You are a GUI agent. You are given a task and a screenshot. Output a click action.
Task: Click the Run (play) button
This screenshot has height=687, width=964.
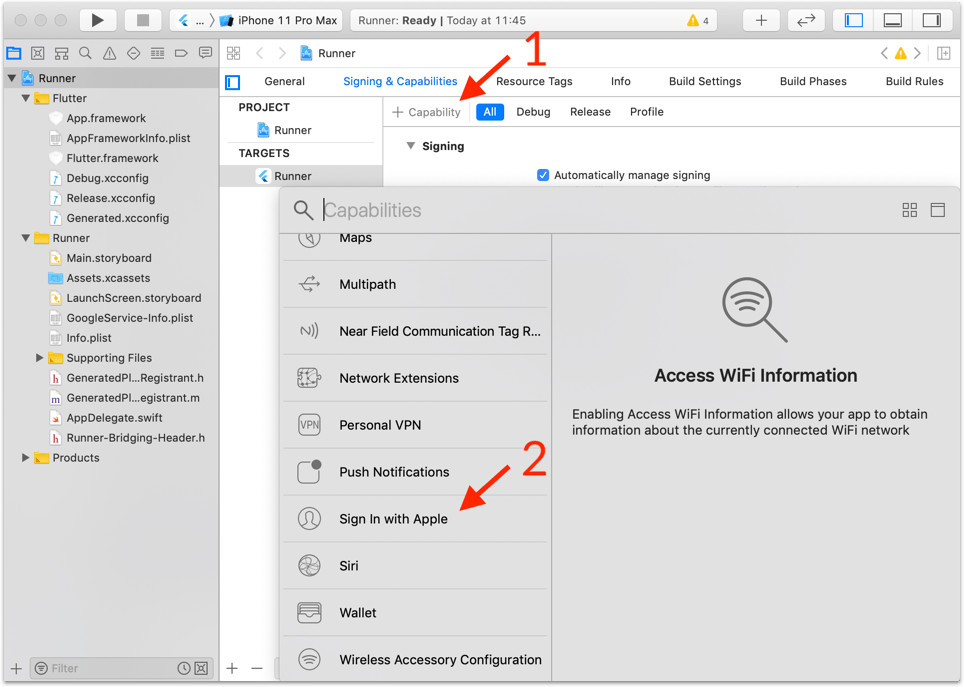[x=97, y=20]
